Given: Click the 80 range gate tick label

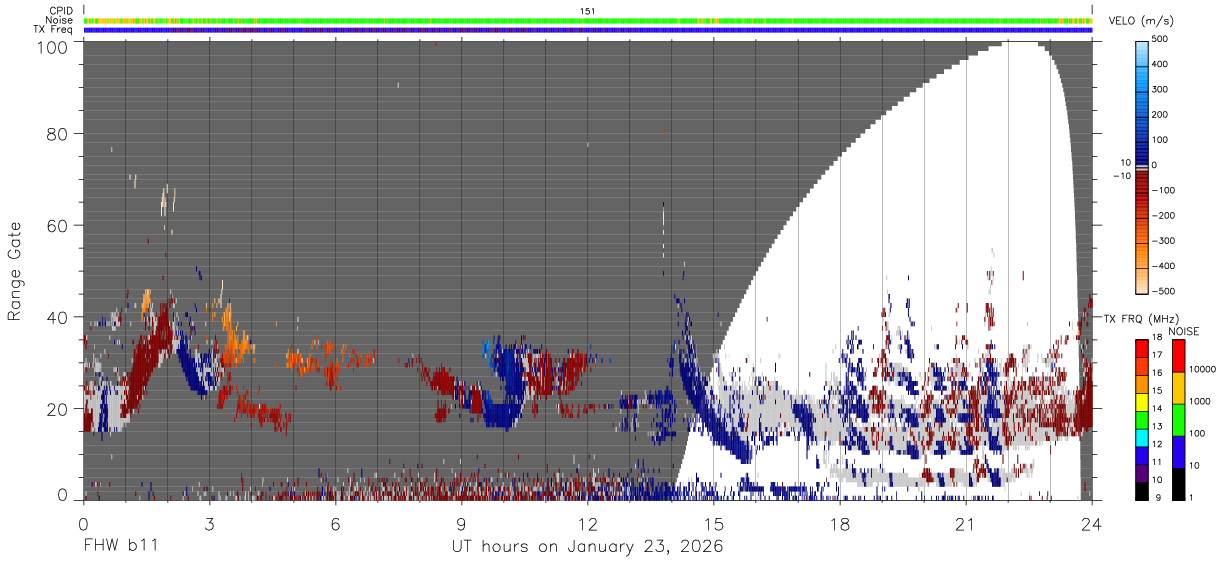Looking at the screenshot, I should tap(57, 134).
